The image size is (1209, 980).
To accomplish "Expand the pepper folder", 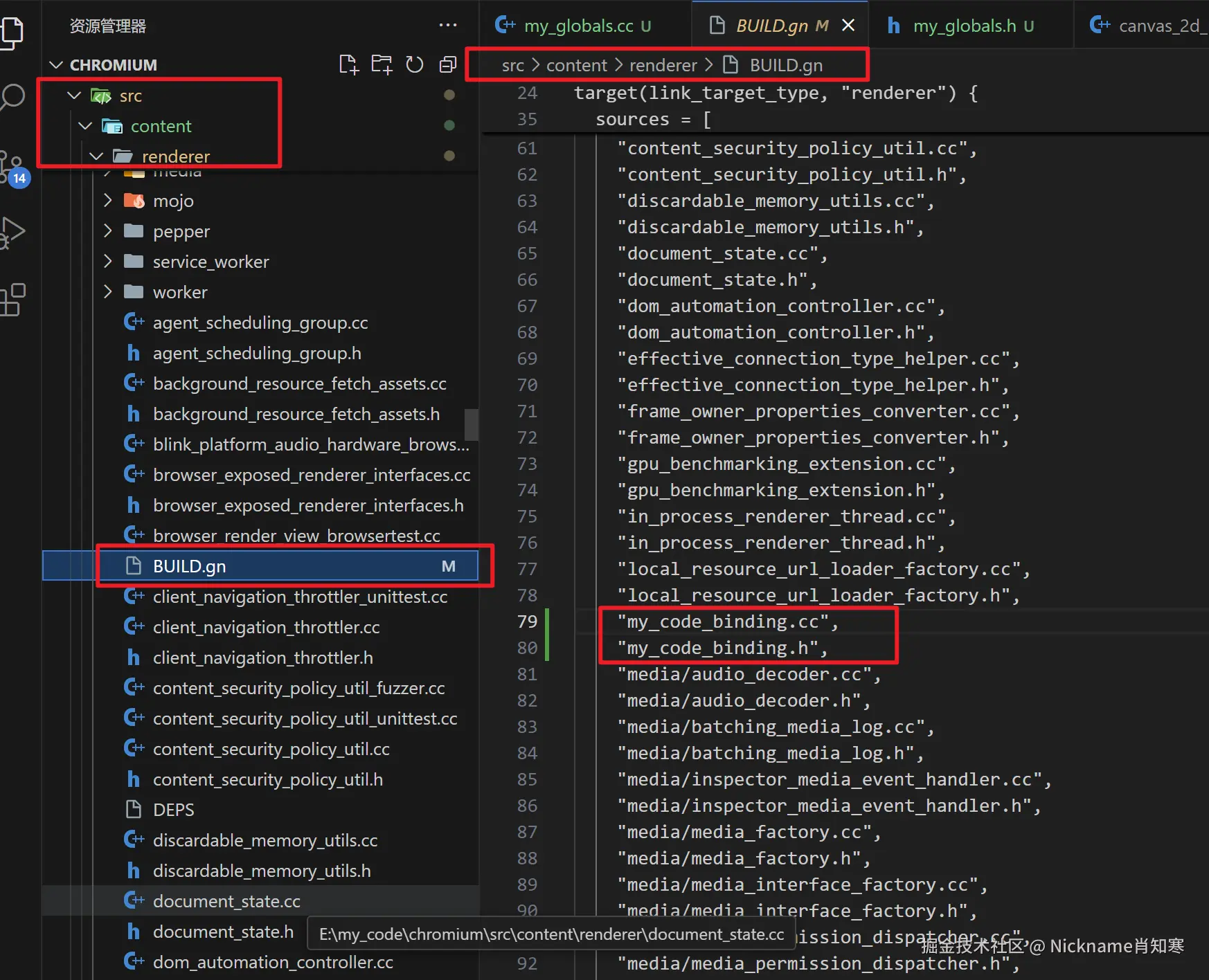I will 107,231.
